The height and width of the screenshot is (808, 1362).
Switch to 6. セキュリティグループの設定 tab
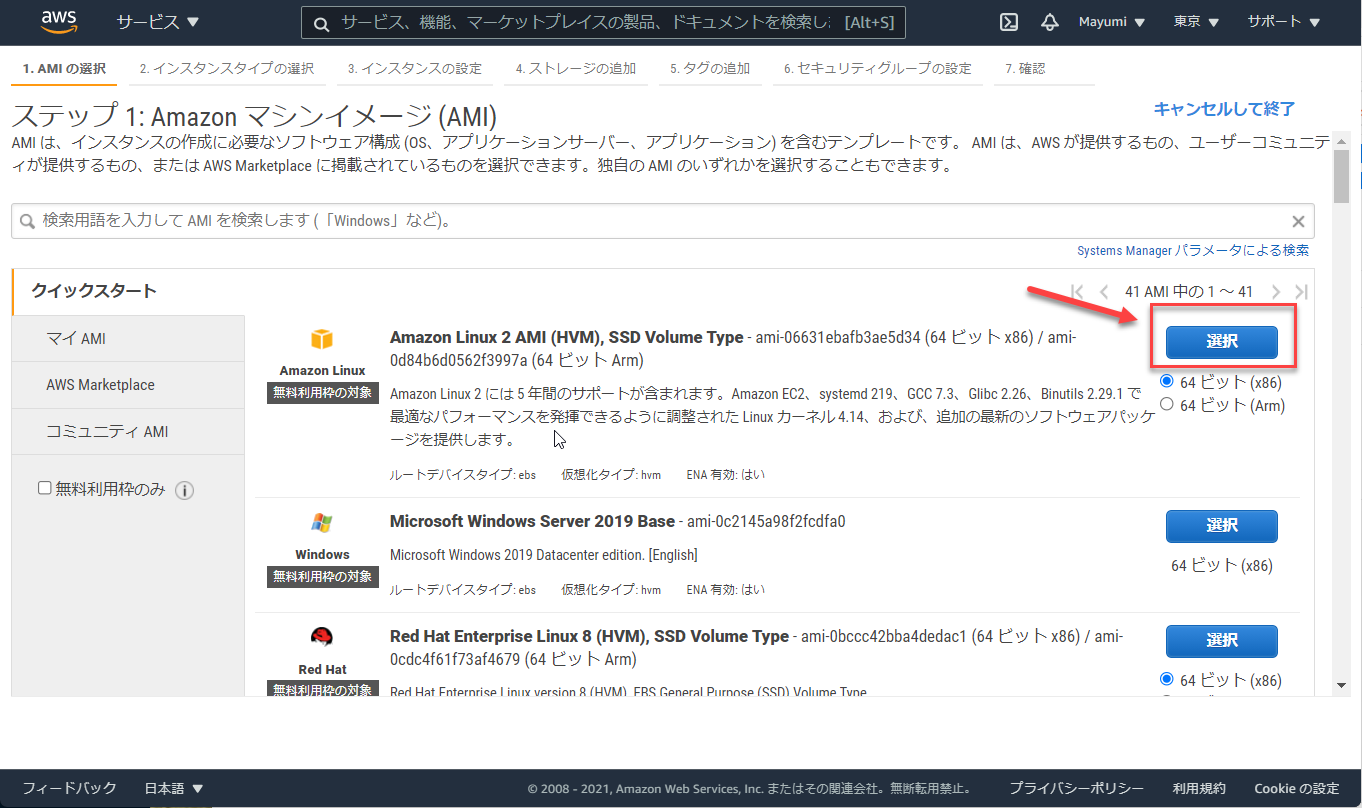[878, 69]
